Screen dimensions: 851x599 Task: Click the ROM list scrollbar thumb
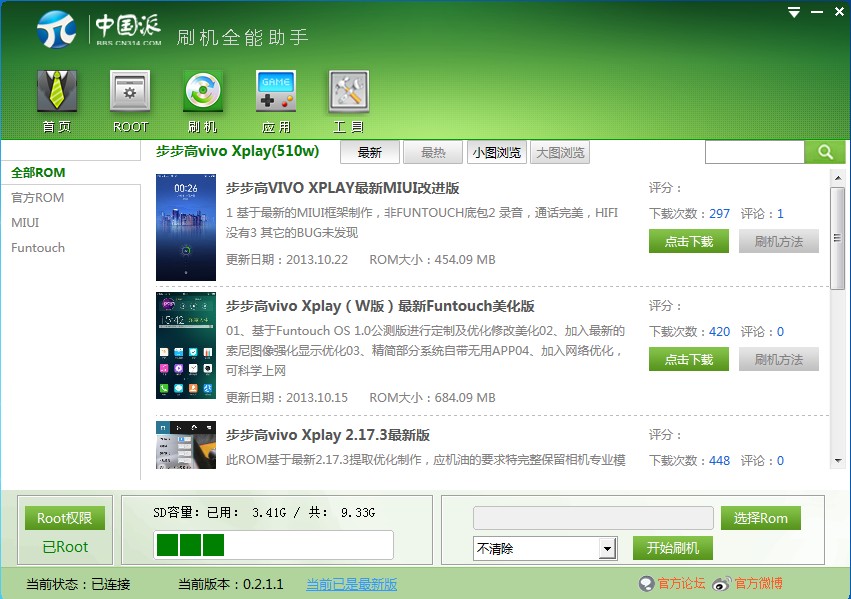coord(837,238)
